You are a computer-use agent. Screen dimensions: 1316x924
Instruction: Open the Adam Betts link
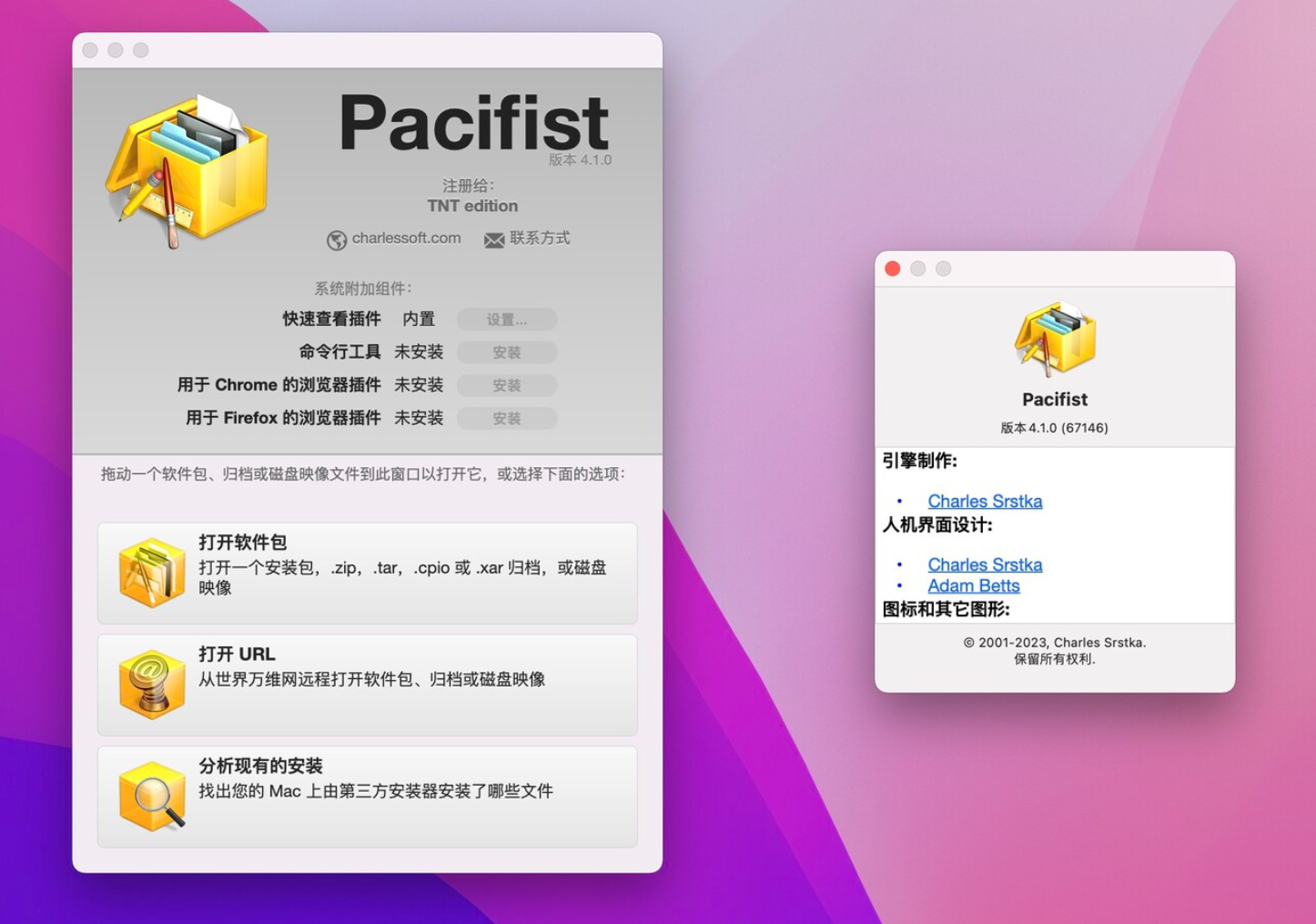click(974, 586)
